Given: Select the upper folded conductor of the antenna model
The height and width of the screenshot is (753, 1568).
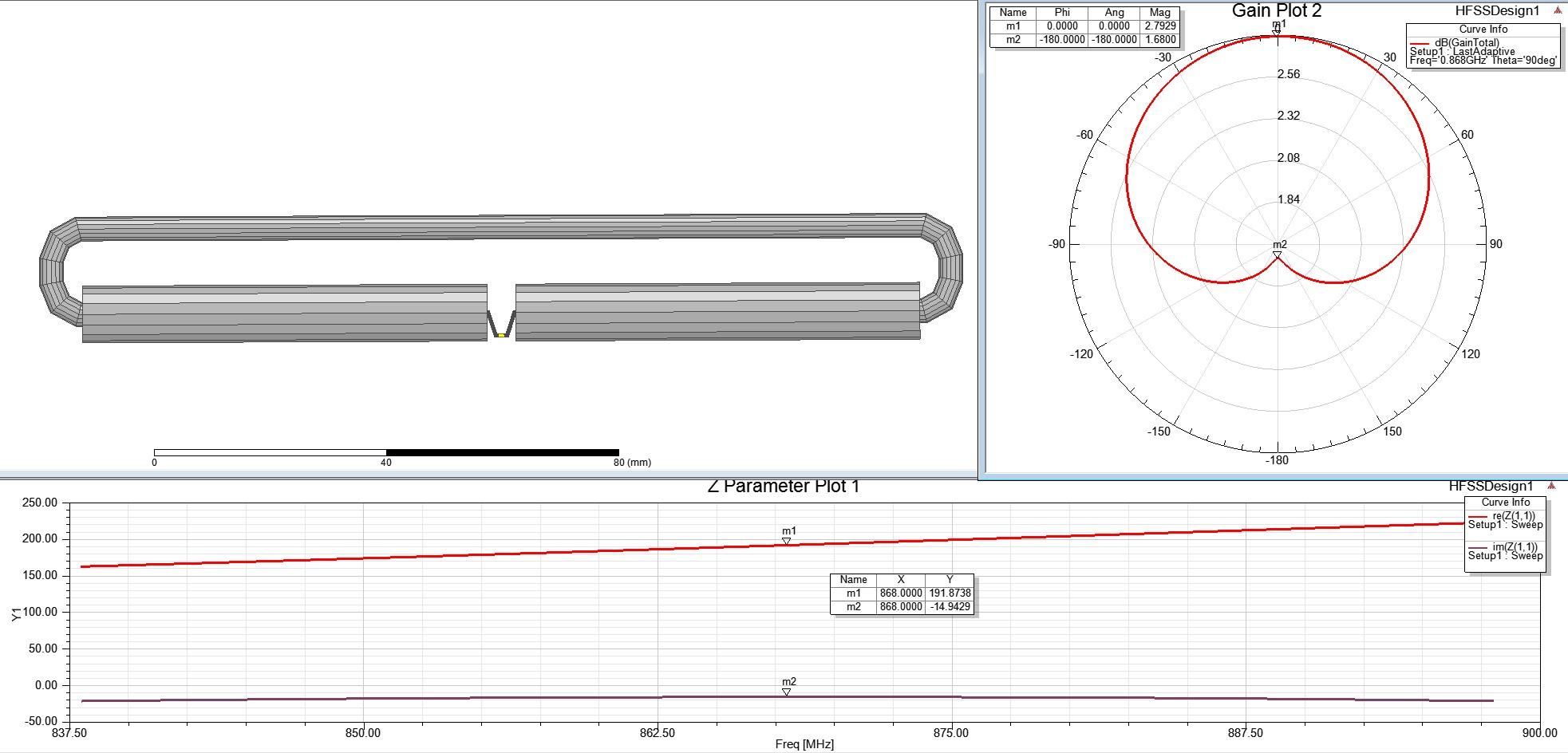Looking at the screenshot, I should [500, 227].
